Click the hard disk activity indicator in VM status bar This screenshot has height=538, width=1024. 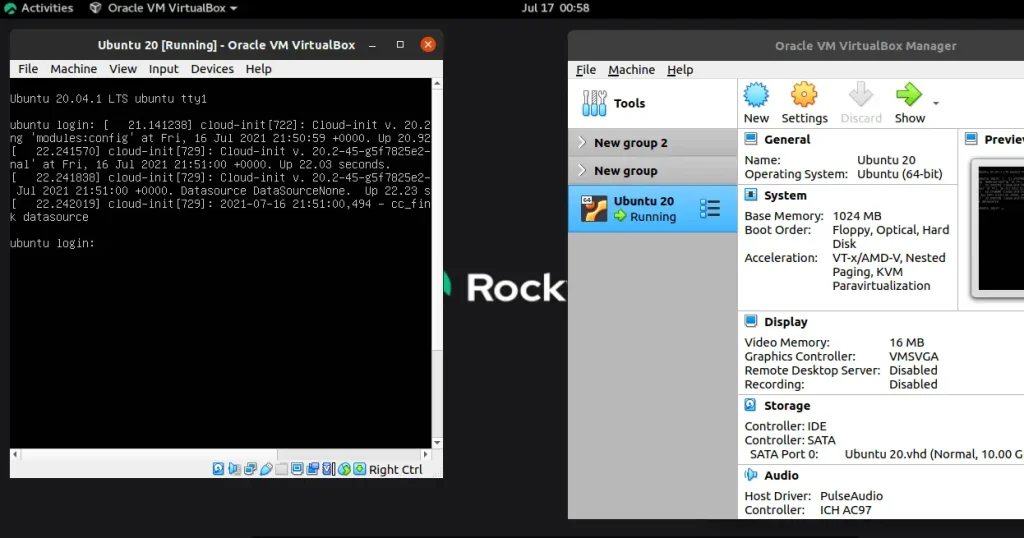coord(218,469)
